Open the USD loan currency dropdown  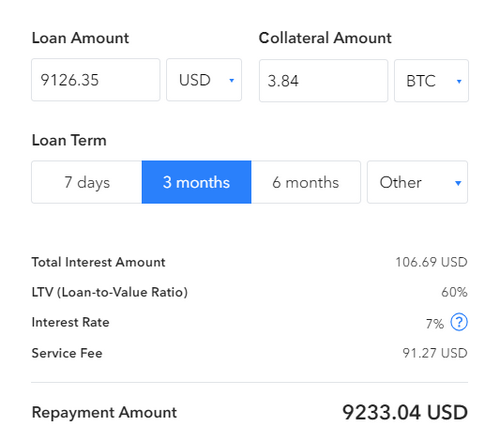click(x=204, y=80)
